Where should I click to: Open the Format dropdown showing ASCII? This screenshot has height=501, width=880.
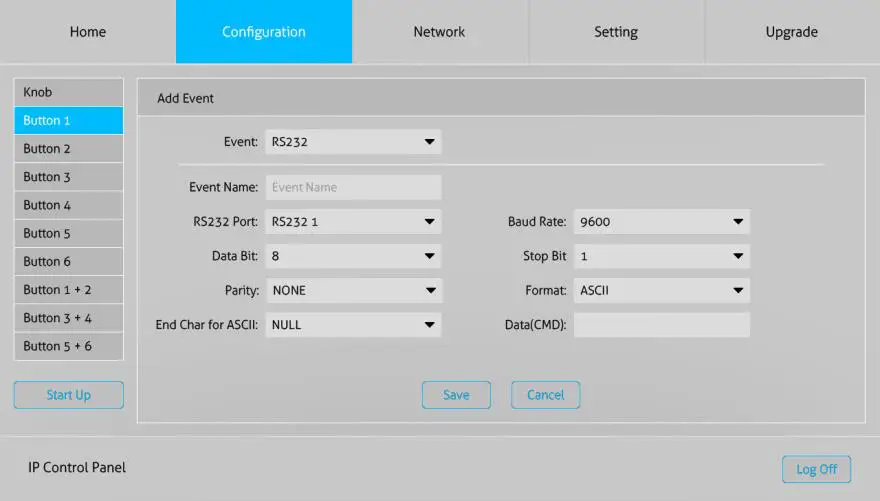point(662,291)
